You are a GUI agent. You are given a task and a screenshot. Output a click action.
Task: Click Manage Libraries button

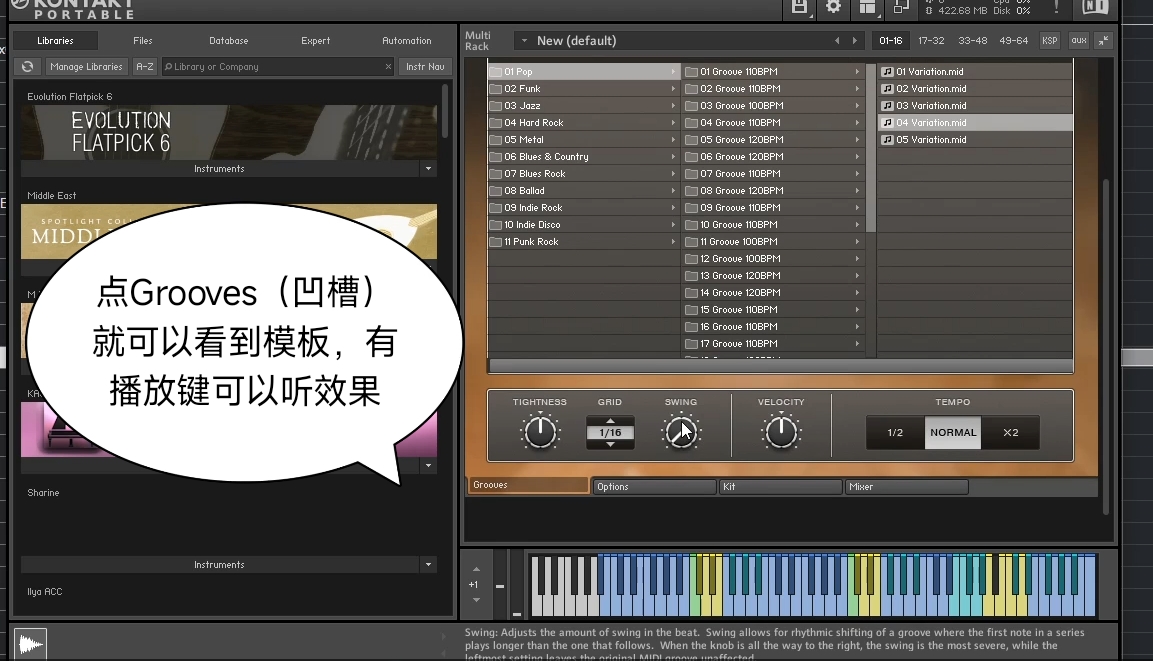(x=86, y=66)
